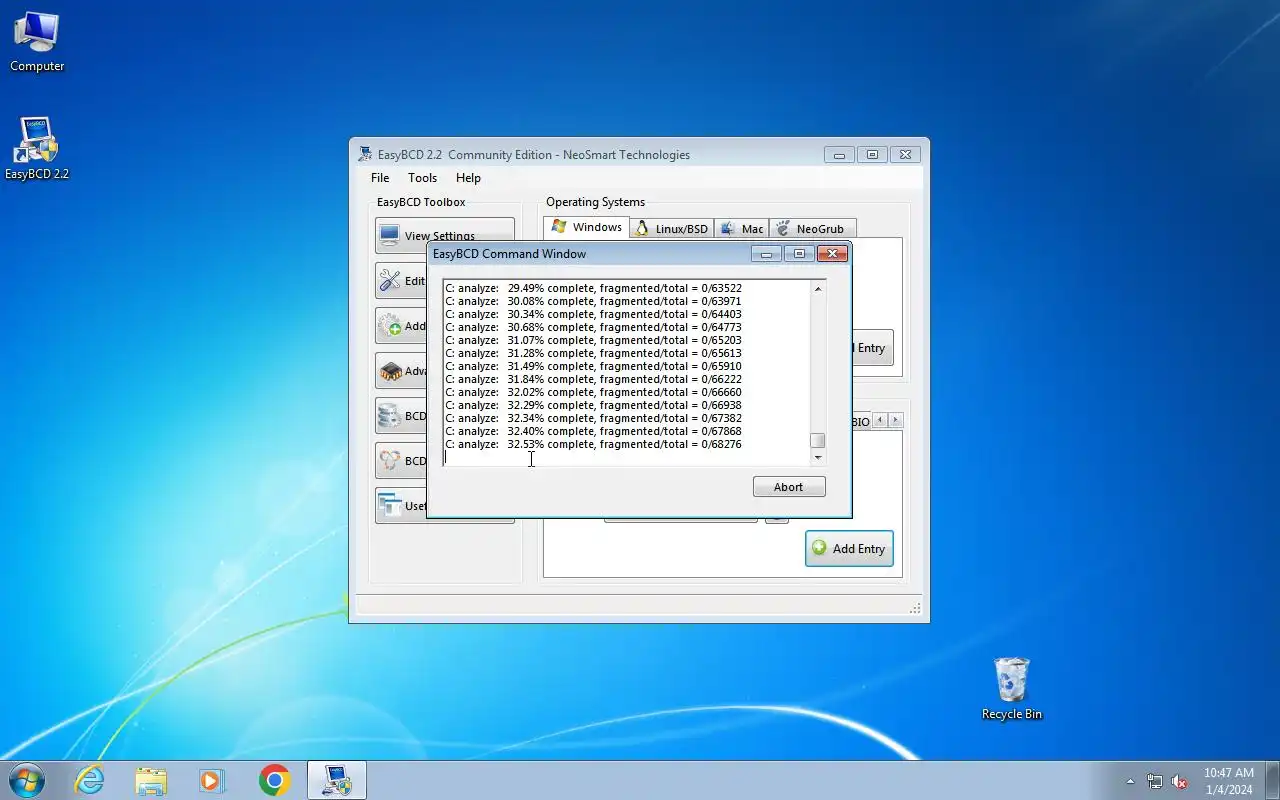This screenshot has width=1280, height=800.
Task: Click the Useful Utilities icon
Action: (390, 506)
